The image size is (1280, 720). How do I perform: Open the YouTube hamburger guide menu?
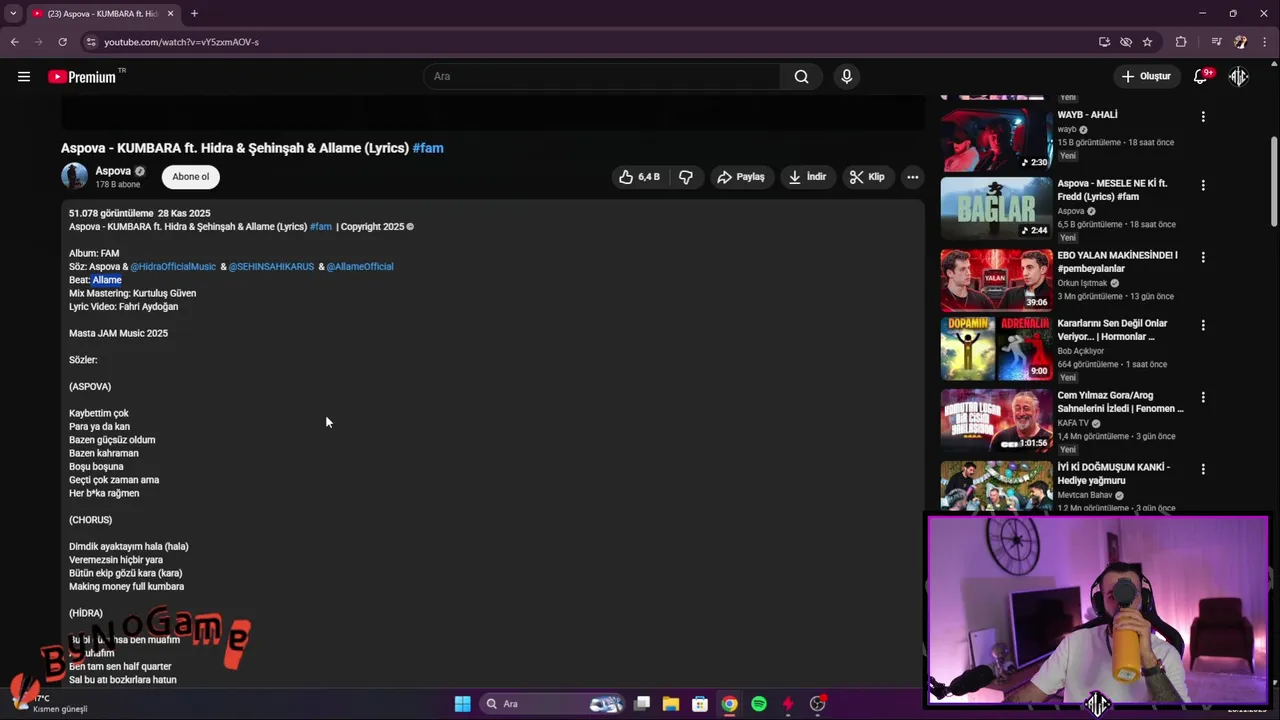pos(24,76)
